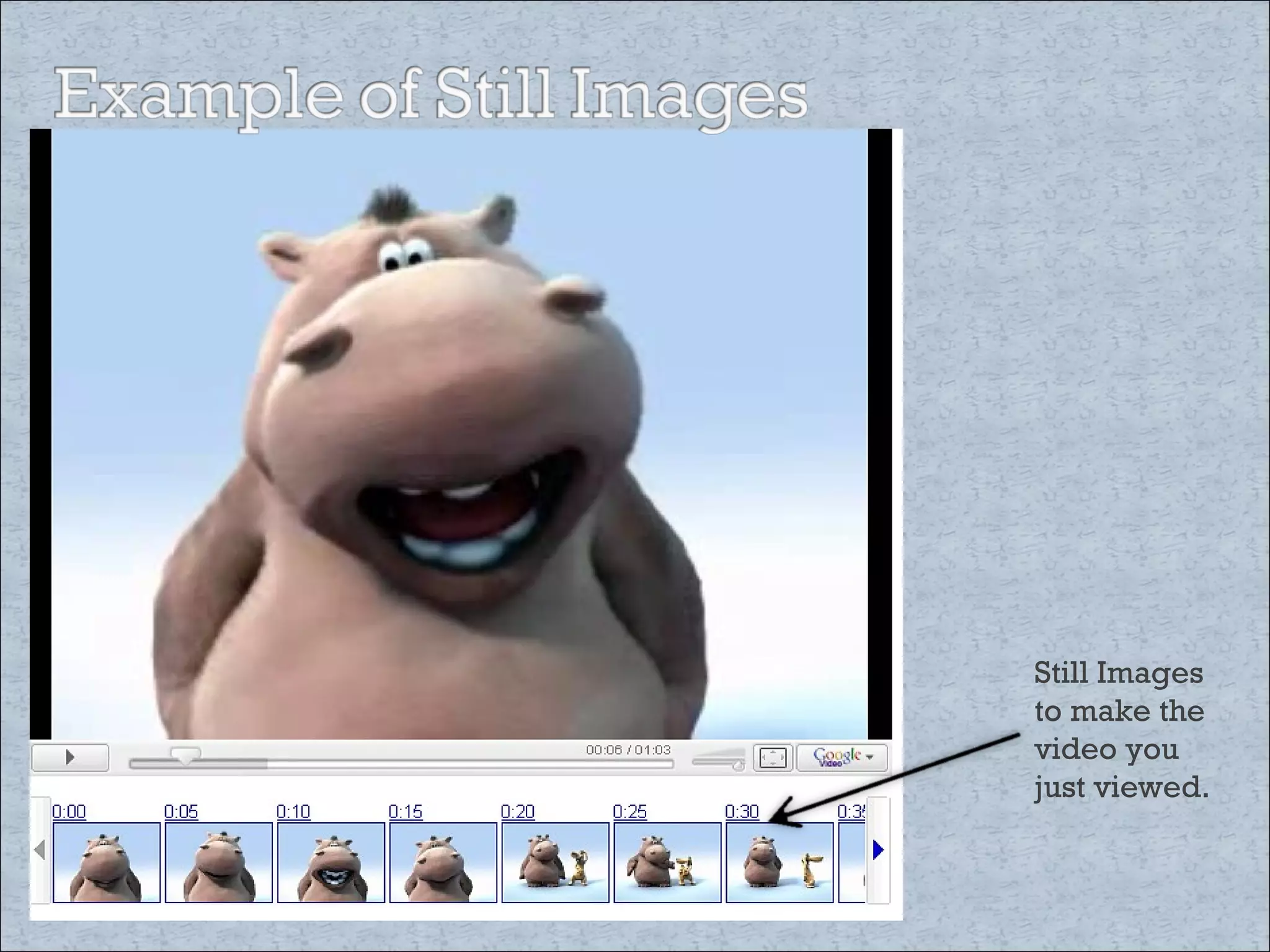Select the thumbnail under 0:05
The image size is (1270, 952).
tap(219, 862)
